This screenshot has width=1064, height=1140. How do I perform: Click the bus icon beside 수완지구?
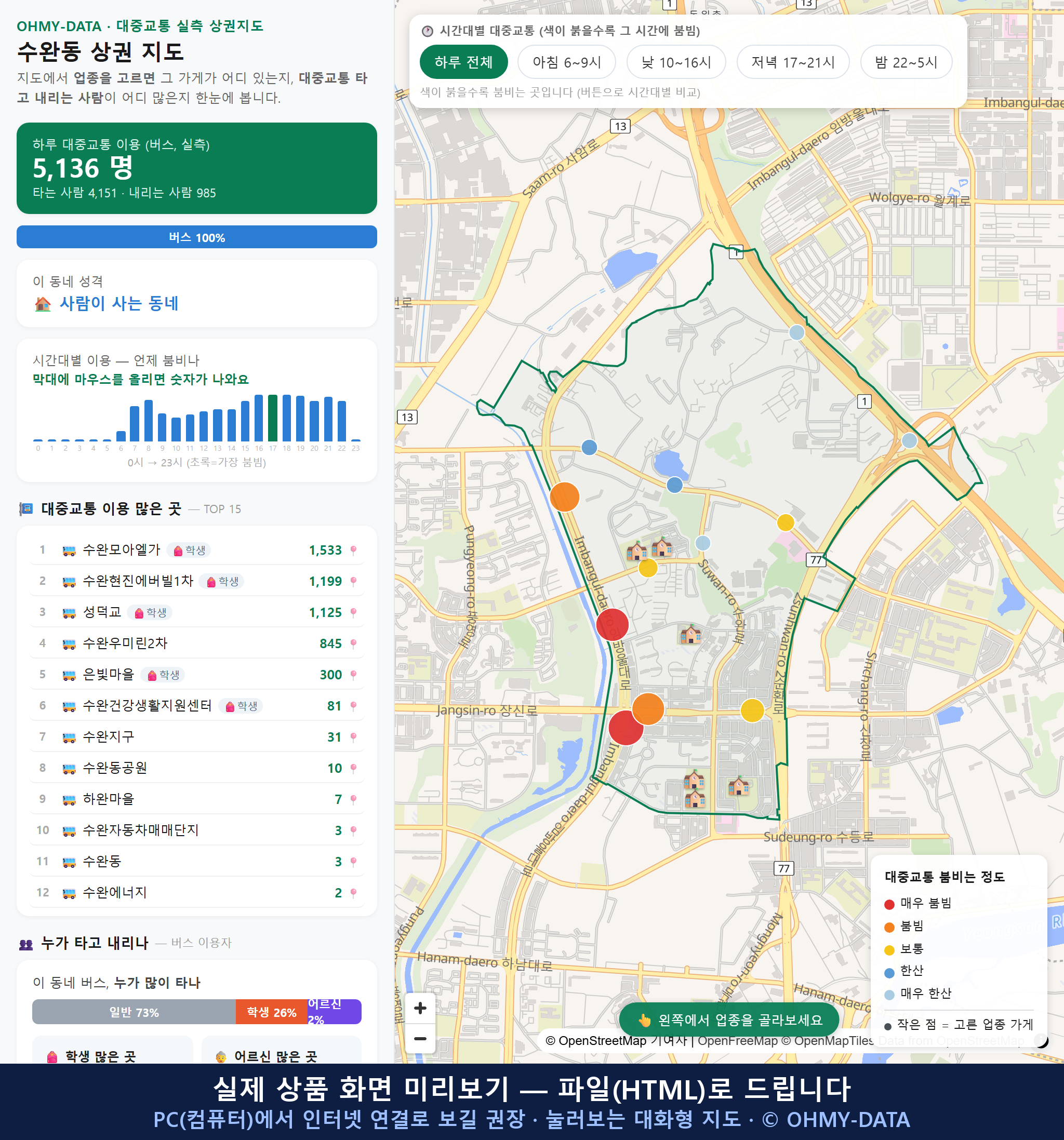[69, 737]
